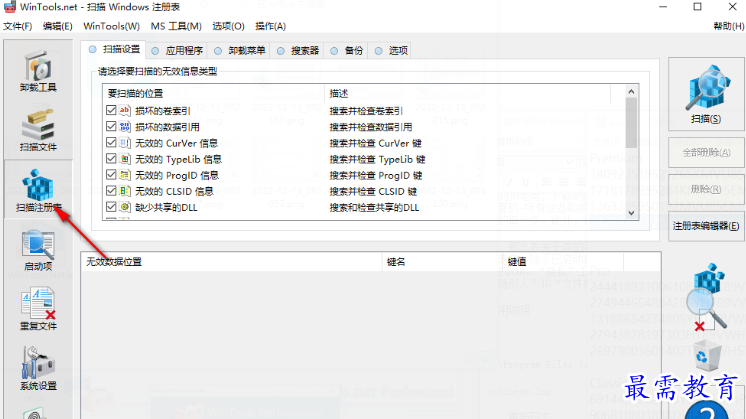
Task: Sort by 描述 column header
Action: coord(467,93)
